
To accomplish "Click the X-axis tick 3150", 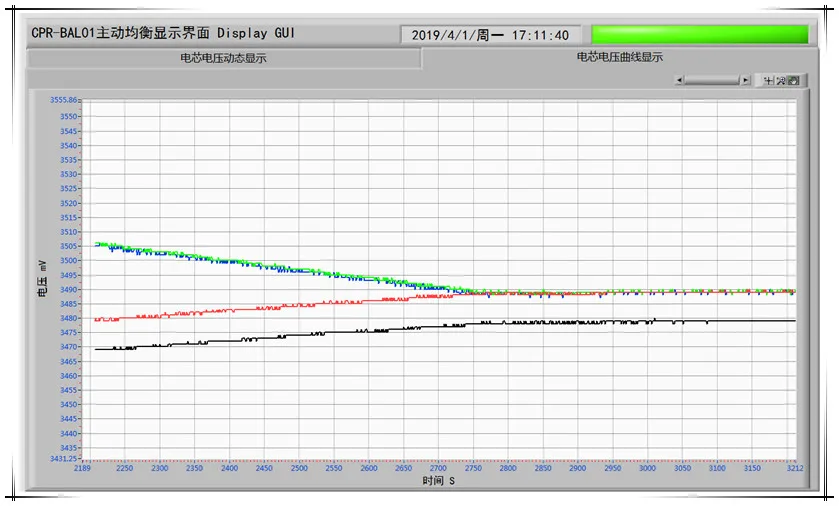I will click(752, 468).
